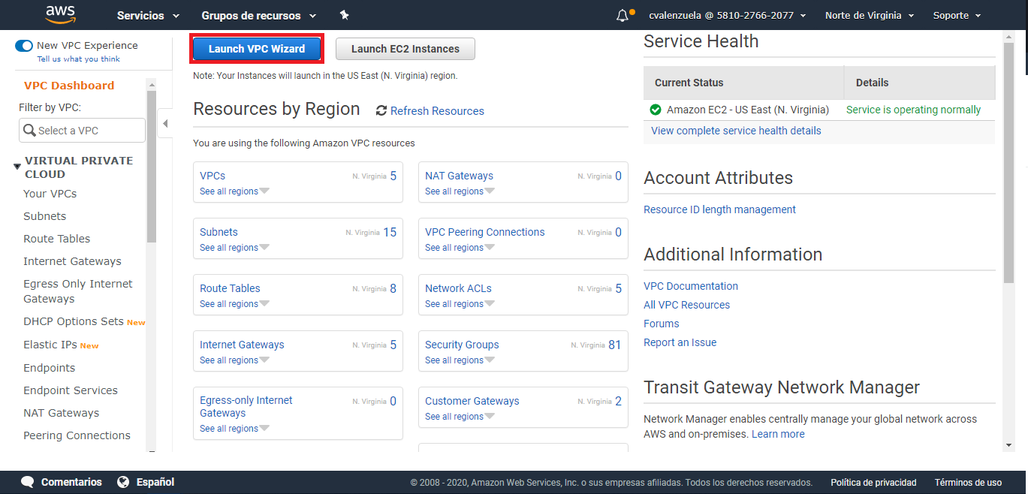Go to Subnets in sidebar
1028x494 pixels.
tap(45, 216)
